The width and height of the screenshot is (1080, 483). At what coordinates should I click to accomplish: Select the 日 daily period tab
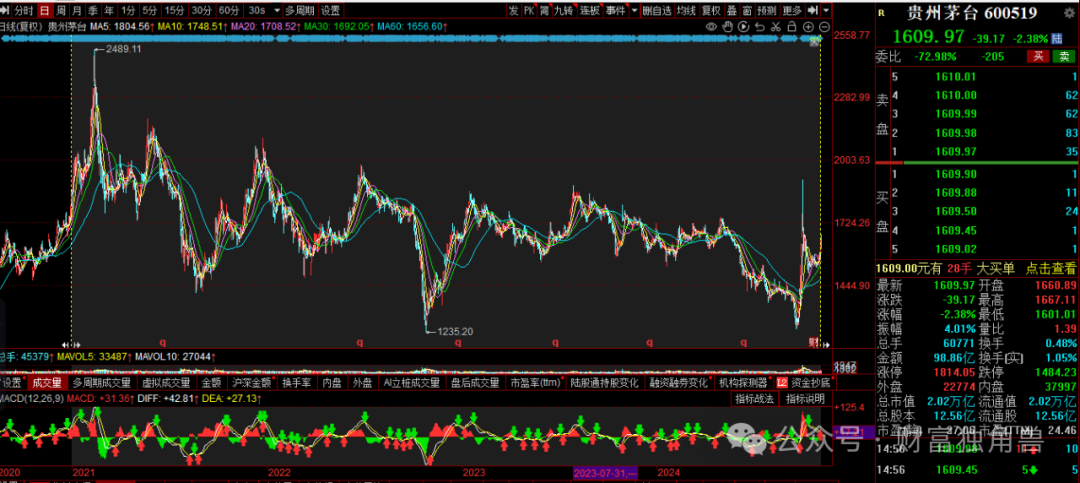pyautogui.click(x=44, y=10)
